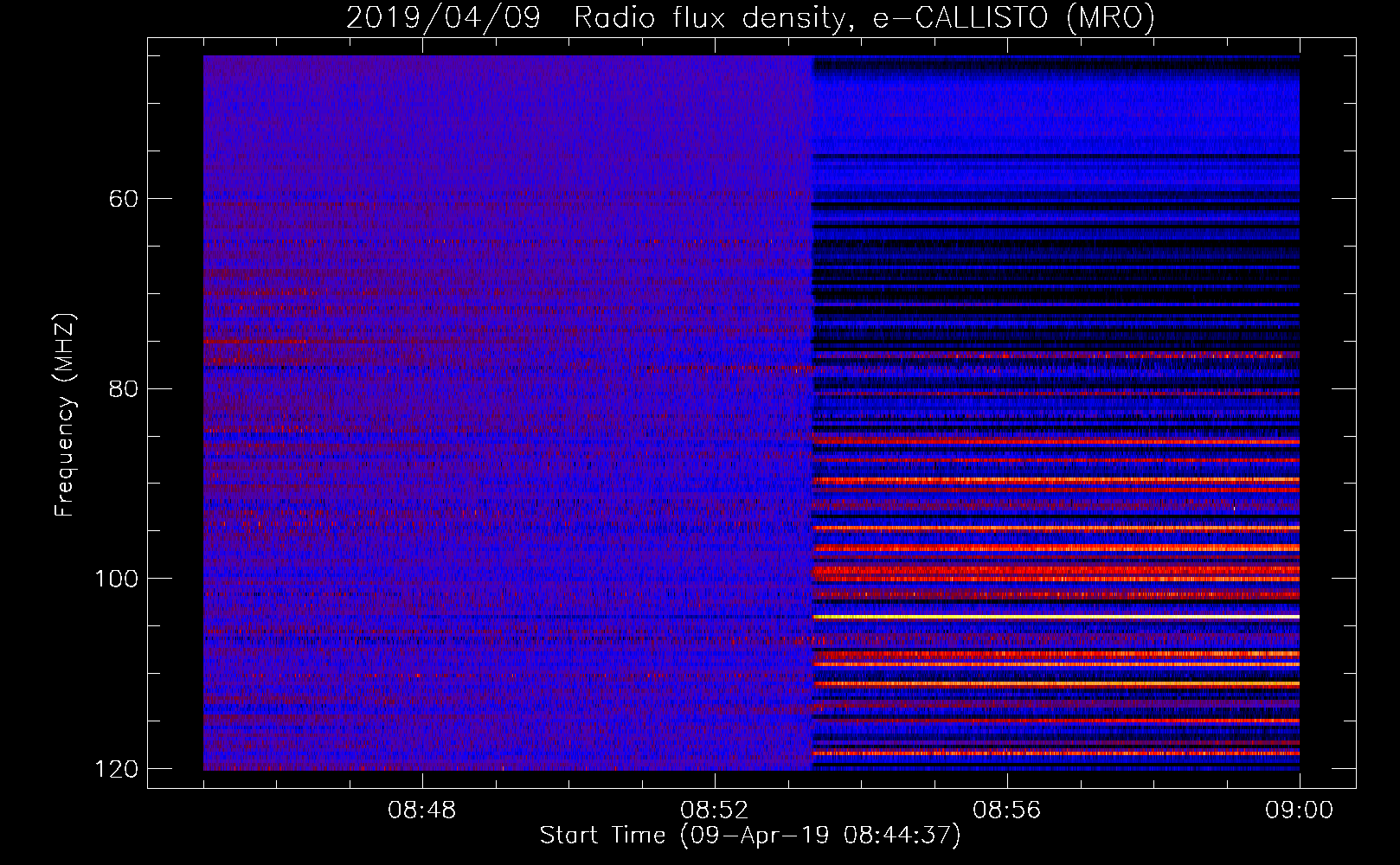Viewport: 1400px width, 865px height.
Task: Click the '08:52' time tick label
Action: [714, 811]
